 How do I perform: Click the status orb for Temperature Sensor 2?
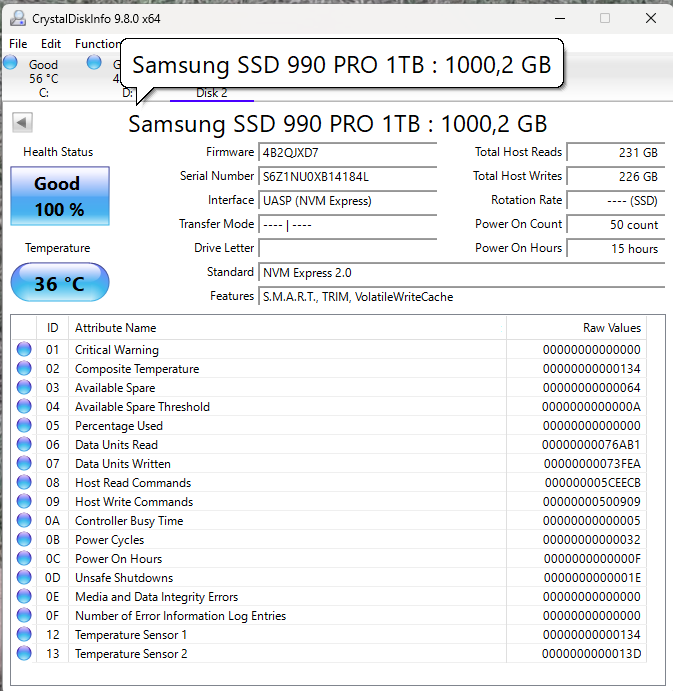(x=24, y=654)
